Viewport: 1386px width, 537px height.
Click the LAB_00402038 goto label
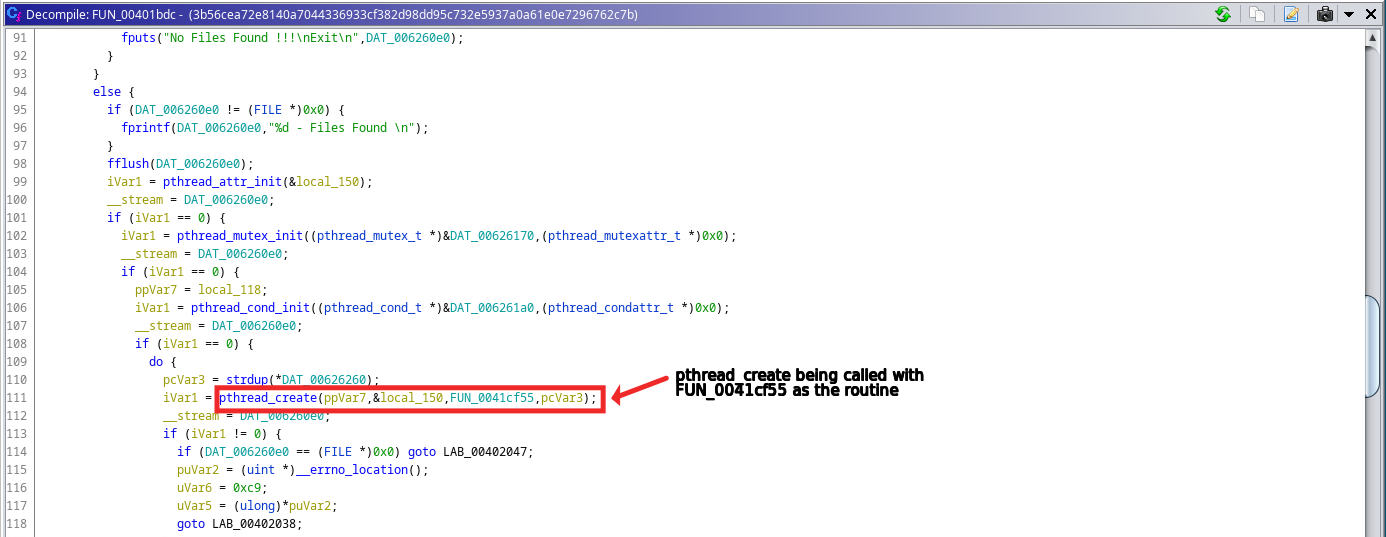point(255,524)
